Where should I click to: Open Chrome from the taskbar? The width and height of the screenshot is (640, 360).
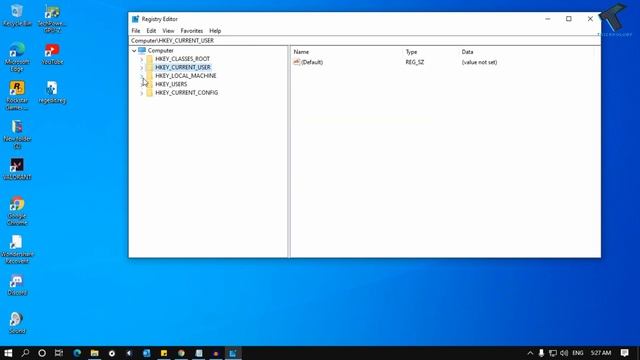coord(181,353)
